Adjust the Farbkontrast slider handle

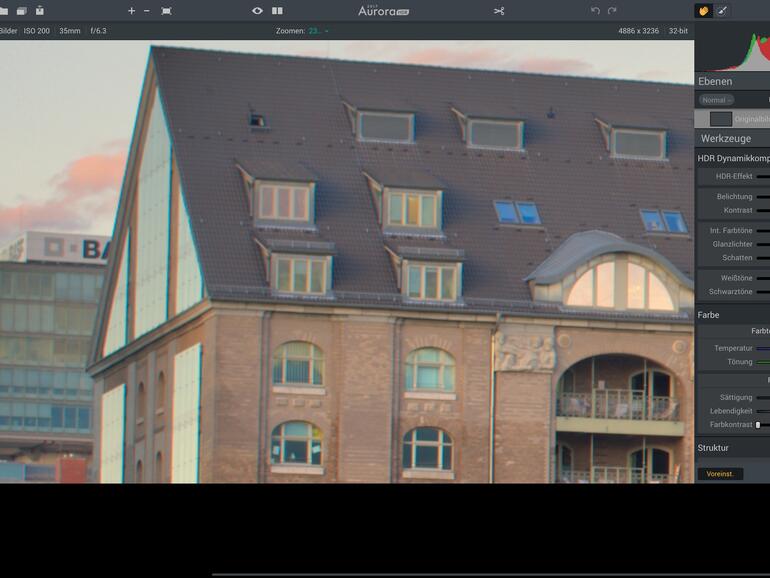pos(758,425)
